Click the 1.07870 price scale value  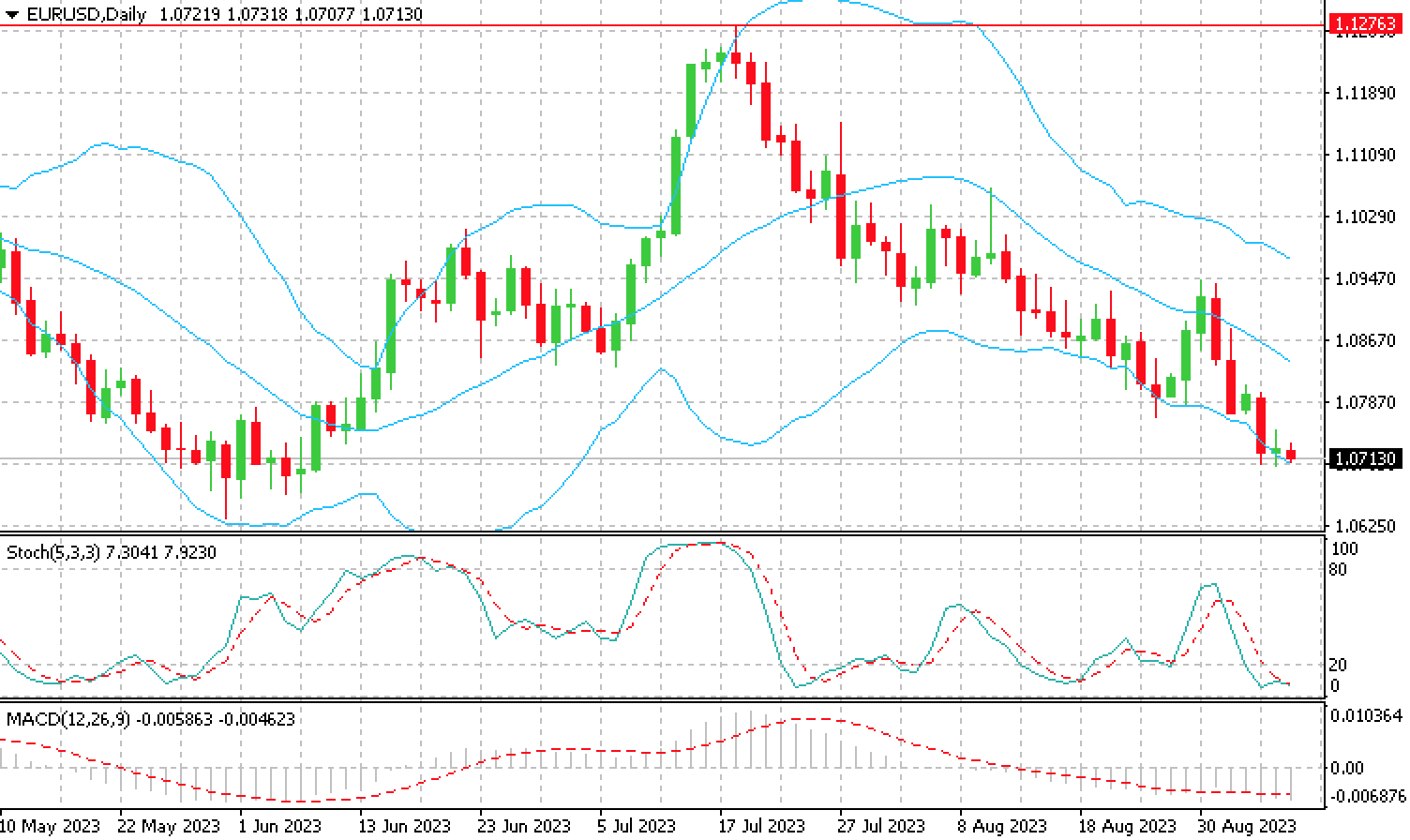click(1365, 402)
